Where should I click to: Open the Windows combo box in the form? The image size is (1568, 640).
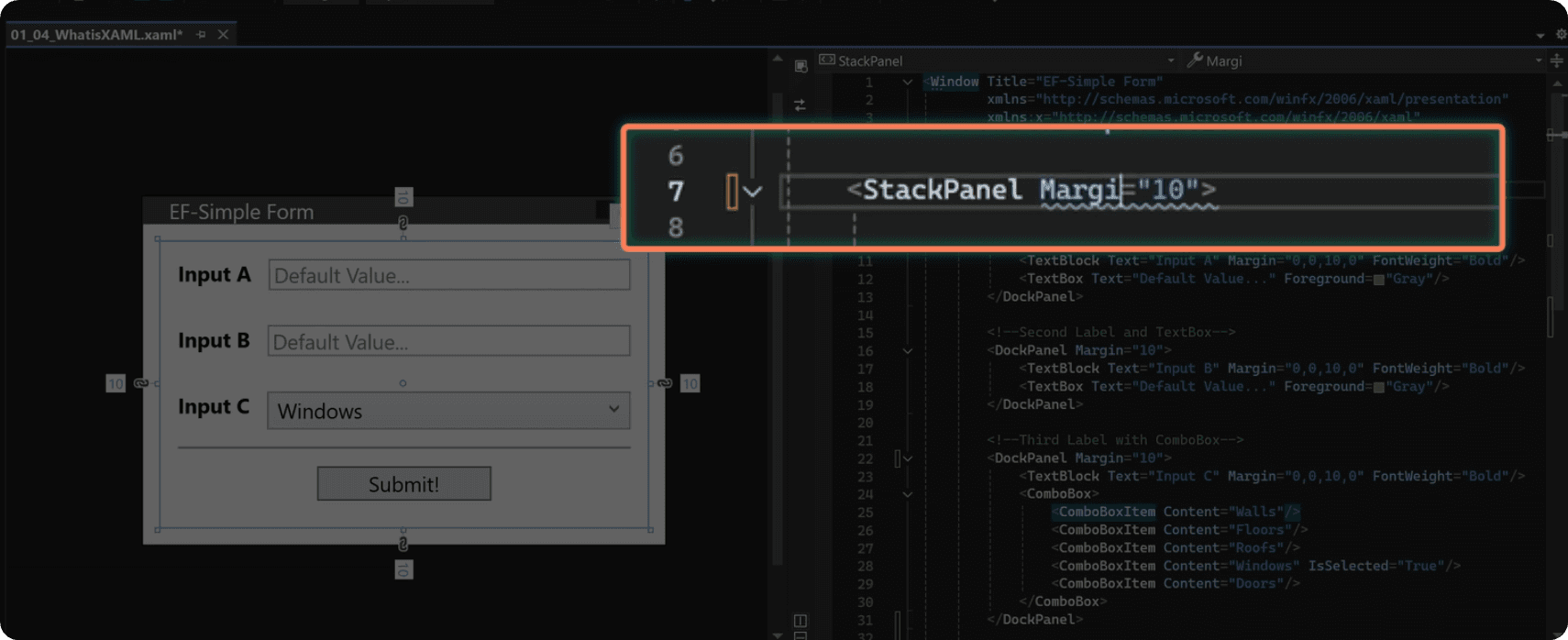point(448,411)
